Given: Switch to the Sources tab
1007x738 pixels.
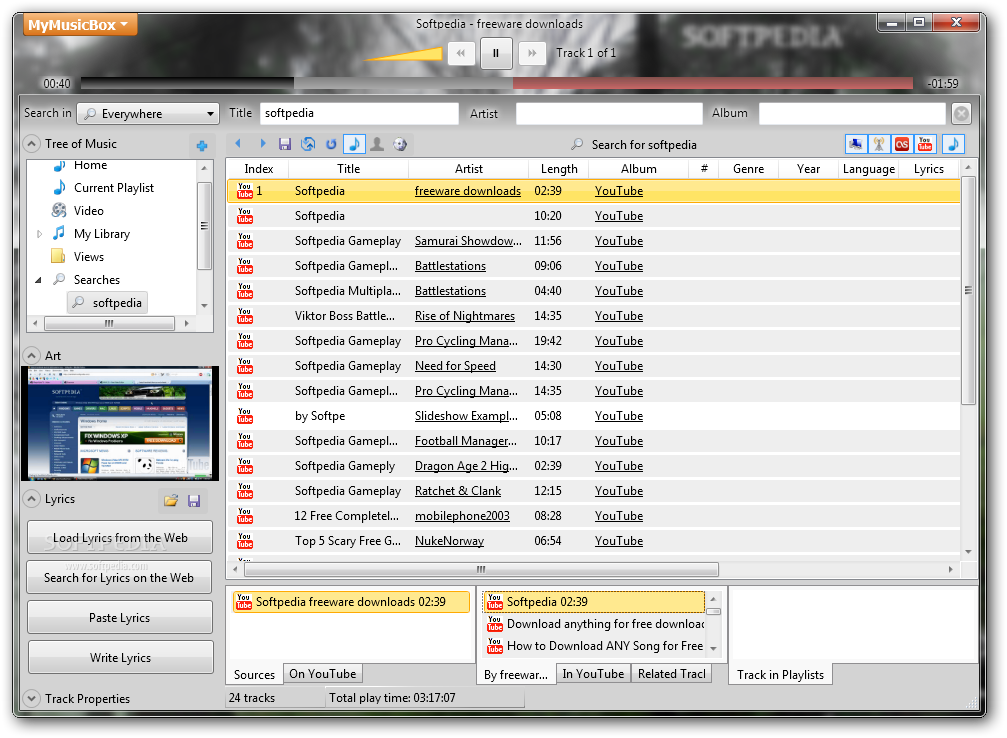Looking at the screenshot, I should coord(254,674).
